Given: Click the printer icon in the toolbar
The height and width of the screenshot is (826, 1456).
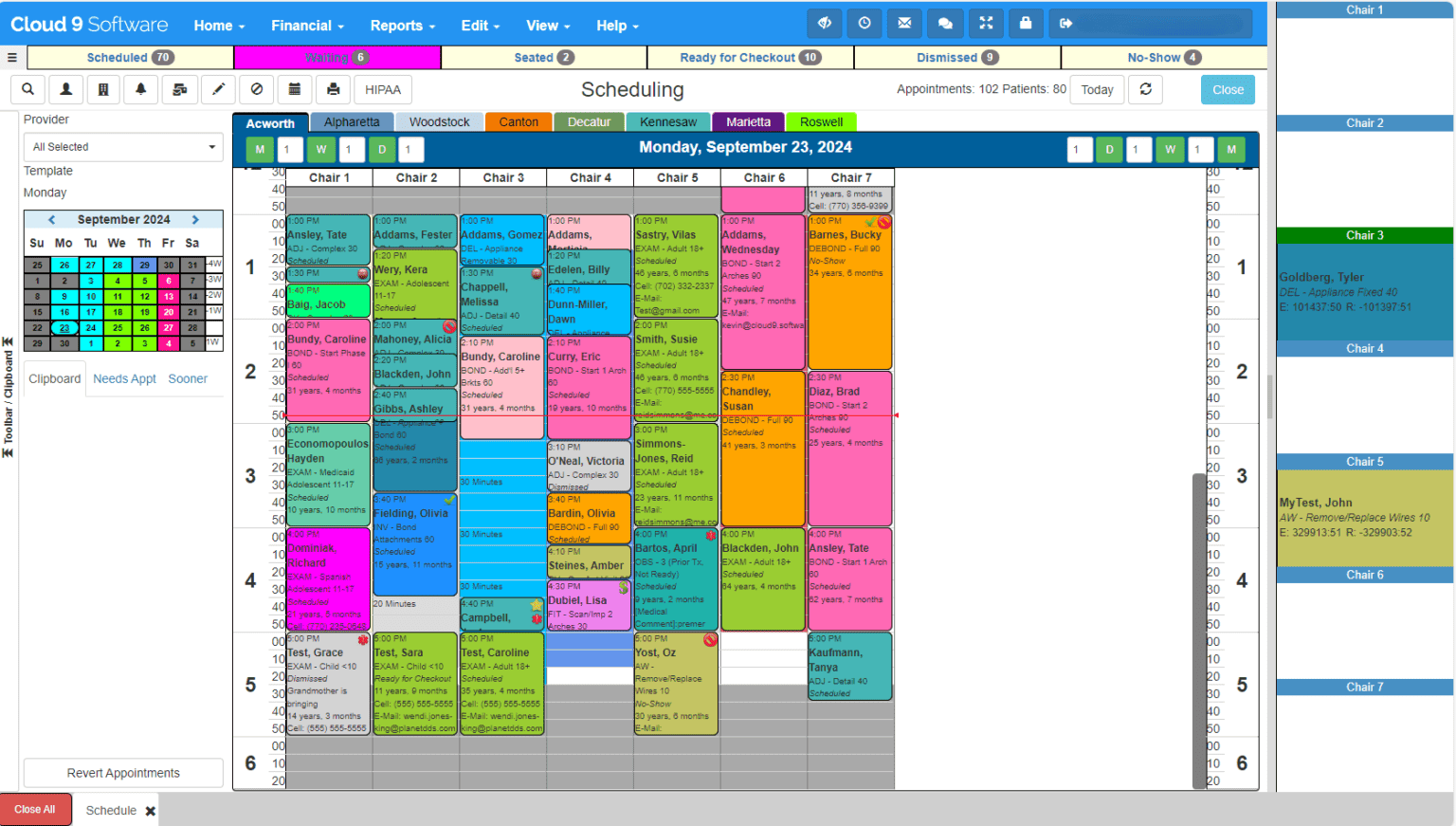Looking at the screenshot, I should click(331, 89).
